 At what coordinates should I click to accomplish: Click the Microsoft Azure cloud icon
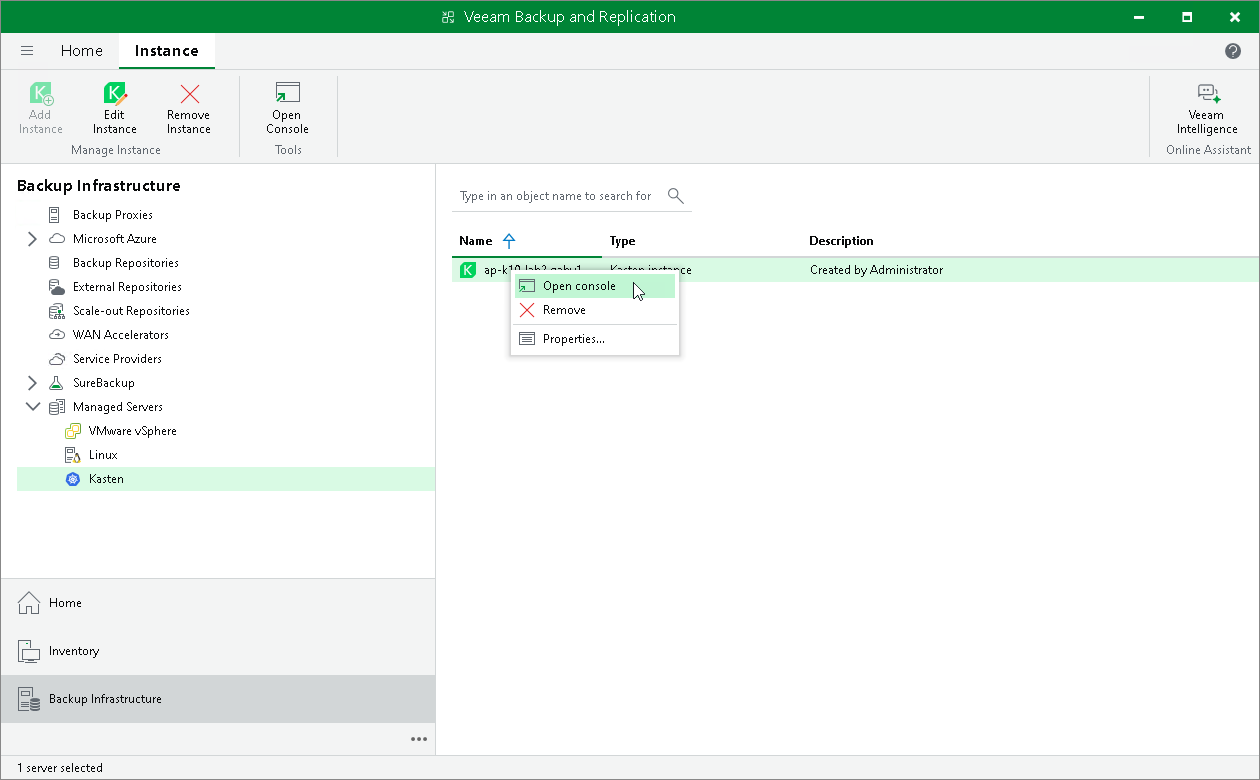57,239
